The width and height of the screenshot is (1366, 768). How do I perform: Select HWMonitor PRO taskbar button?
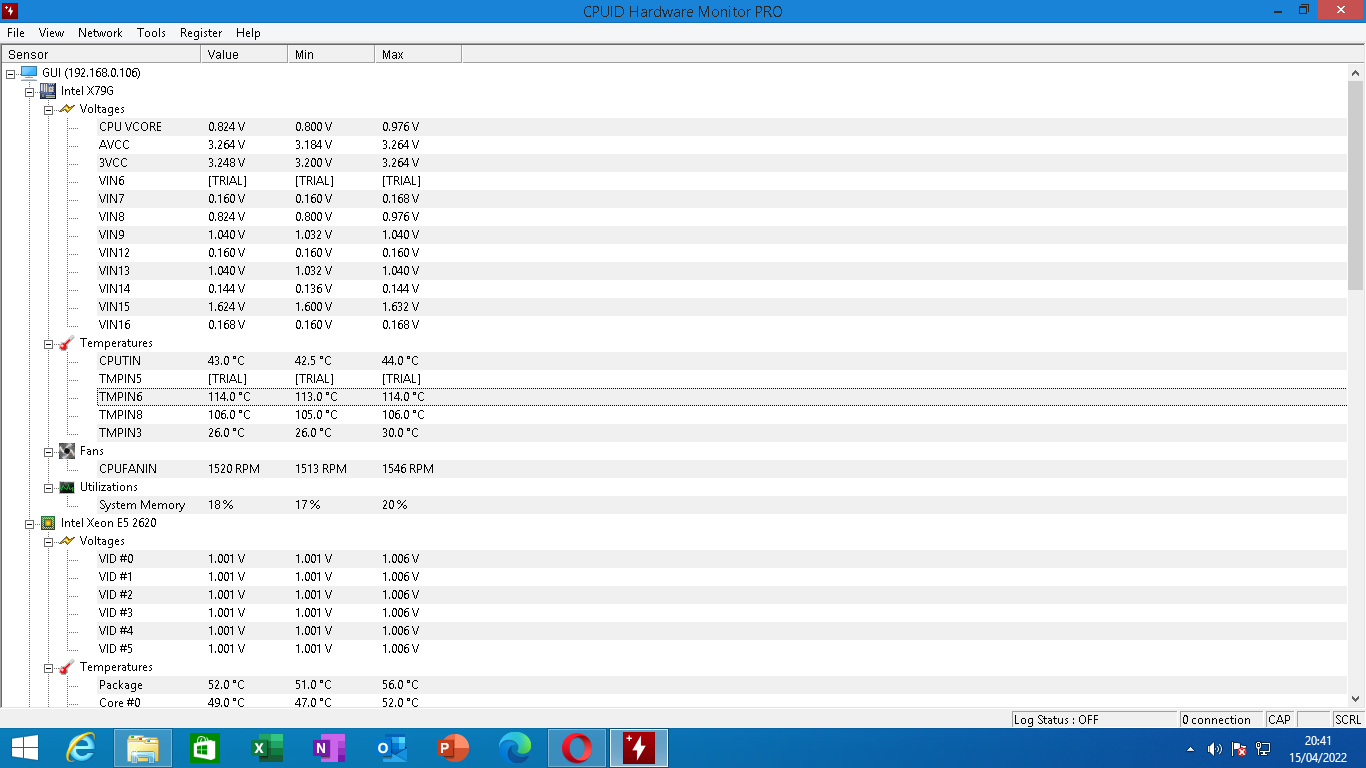[639, 748]
